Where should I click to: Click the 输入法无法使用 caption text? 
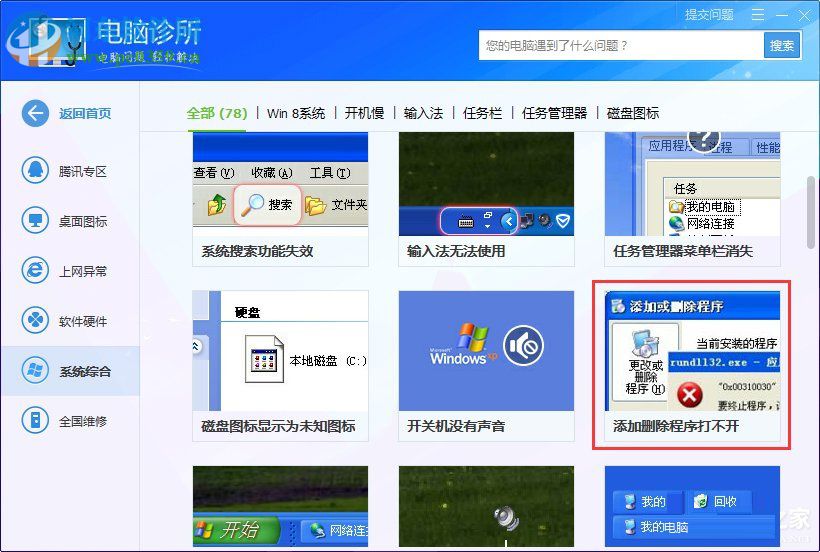click(x=456, y=251)
